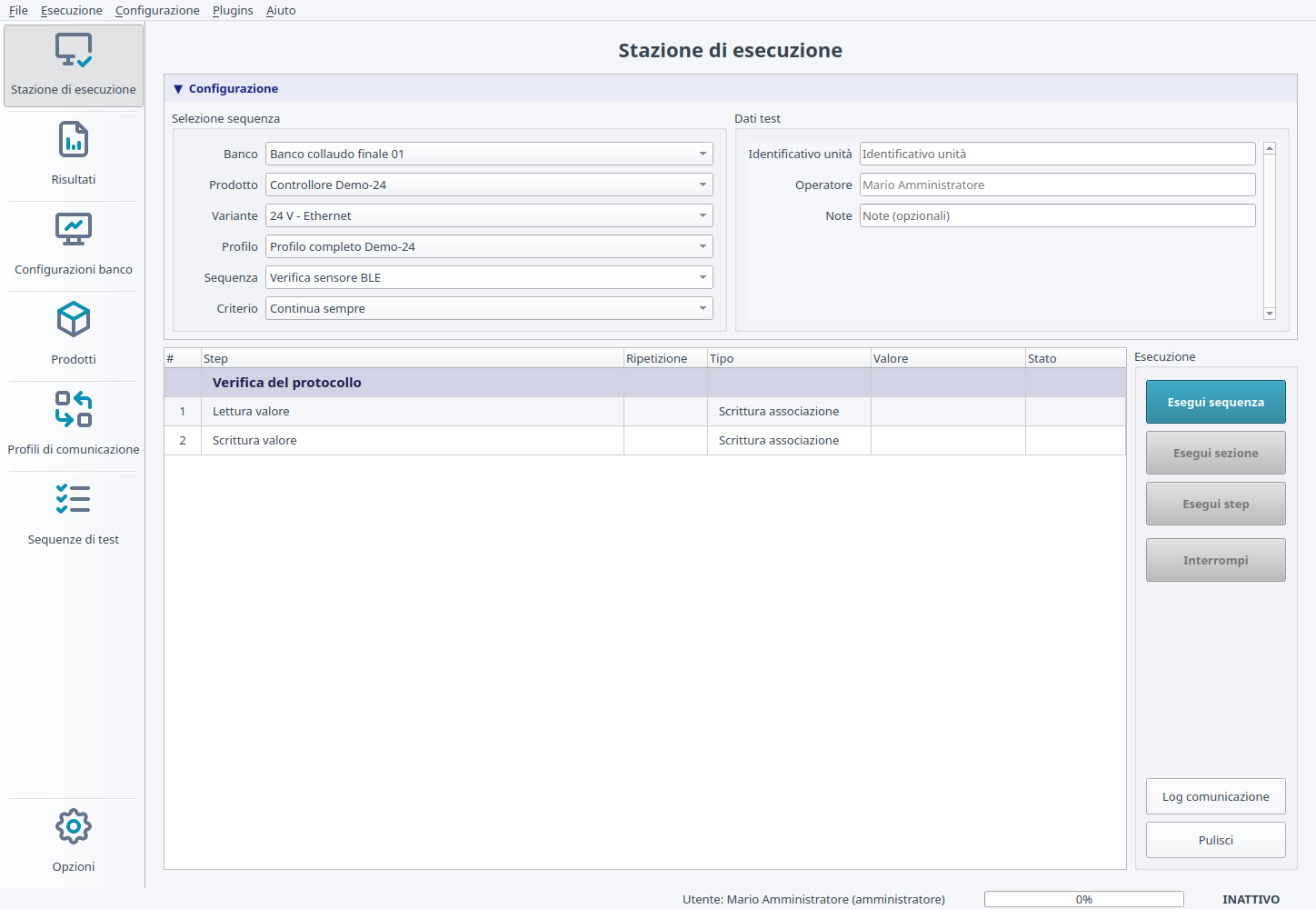This screenshot has height=909, width=1316.
Task: Open the Esecuzione menu
Action: (72, 10)
